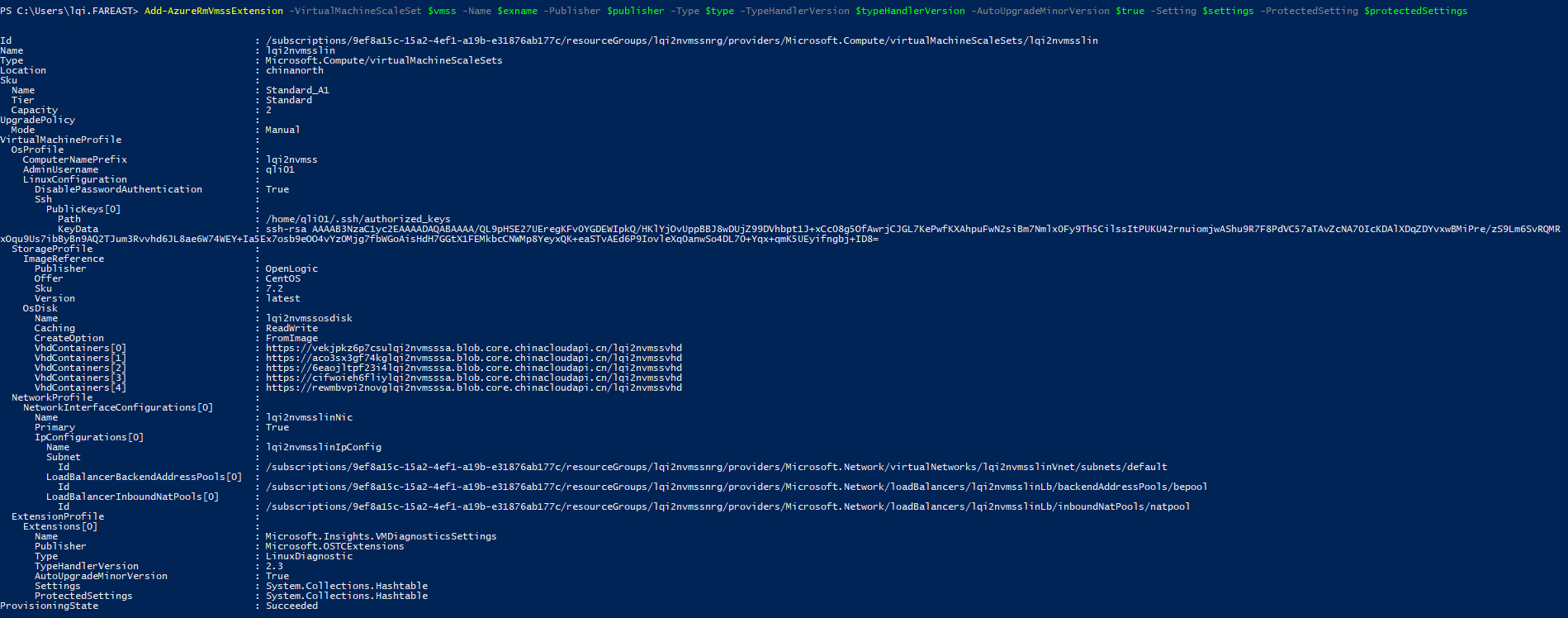The image size is (1568, 618).
Task: Click the virtualMachineScaleSets resource Id path
Action: point(681,40)
